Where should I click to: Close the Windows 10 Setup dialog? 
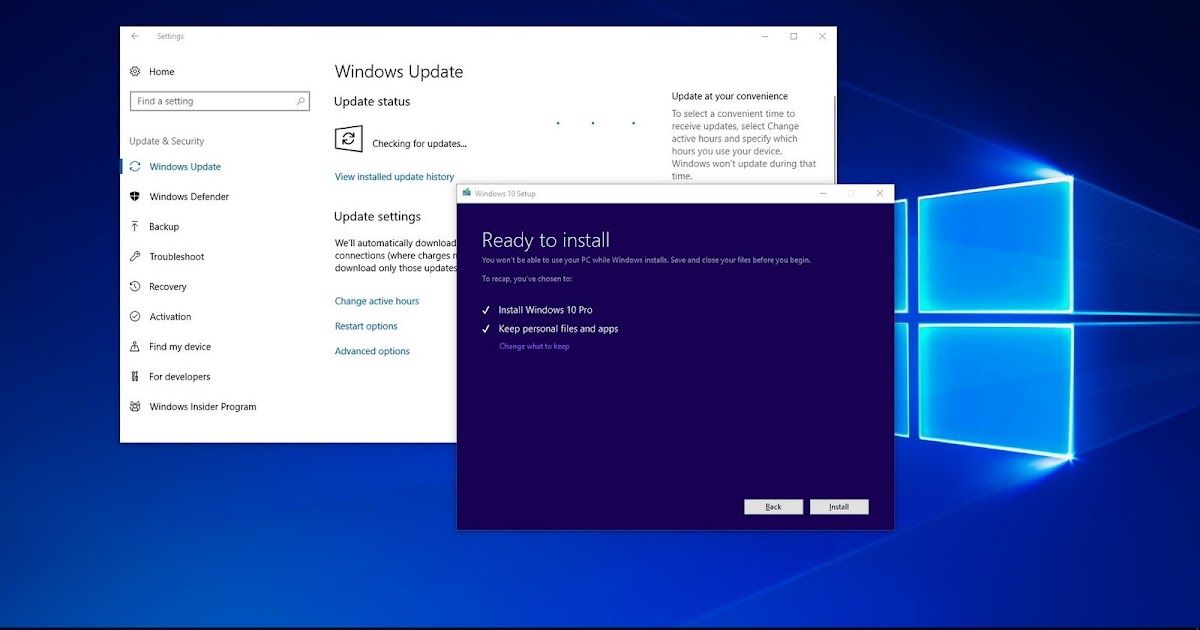(880, 193)
